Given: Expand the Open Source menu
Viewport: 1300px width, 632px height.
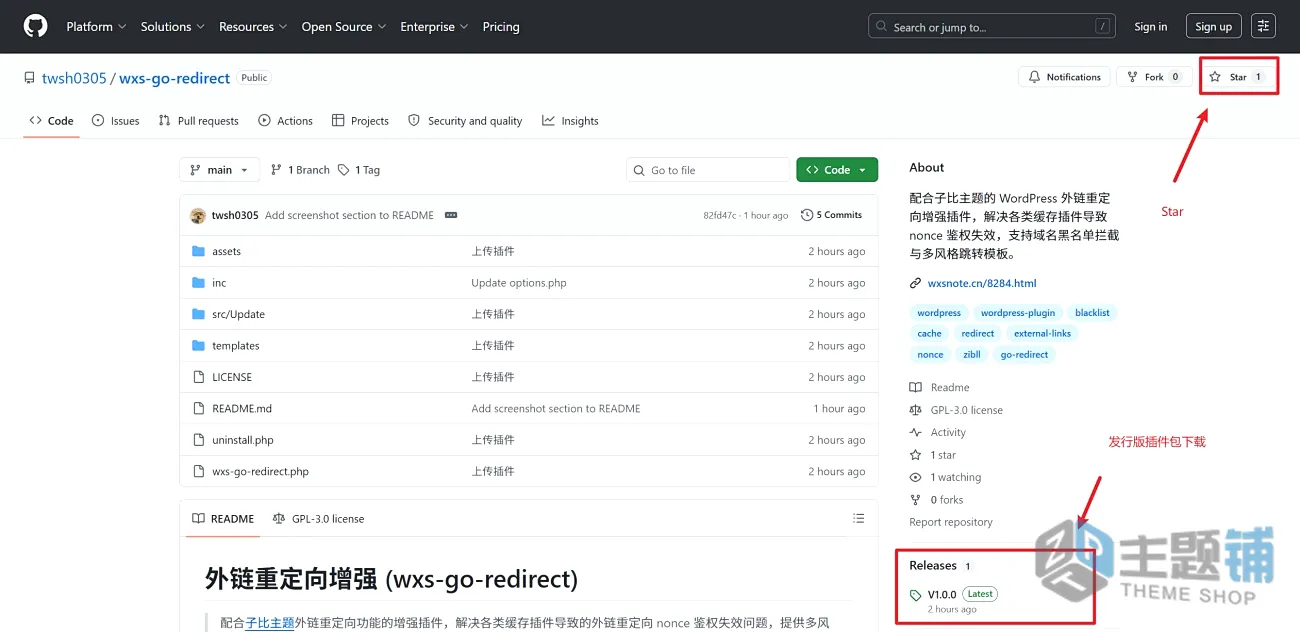Looking at the screenshot, I should pyautogui.click(x=344, y=27).
